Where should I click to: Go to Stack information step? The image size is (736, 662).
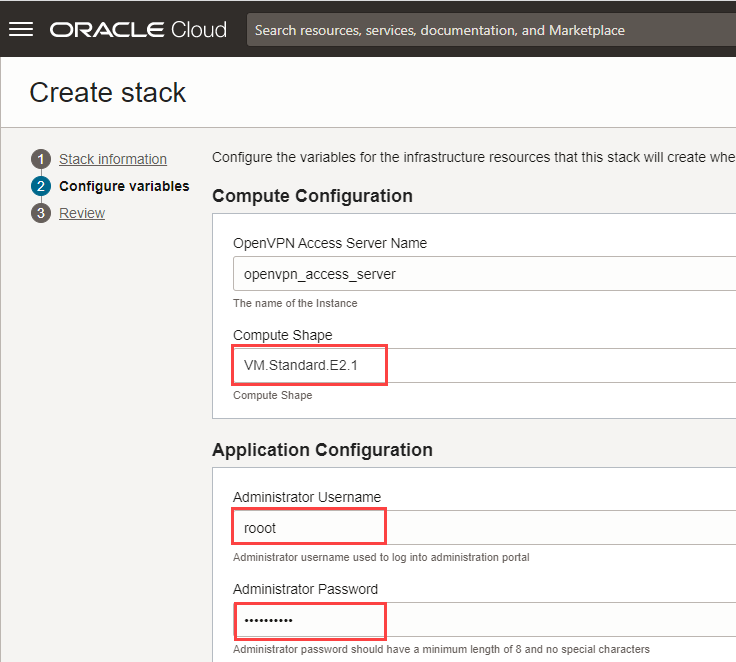[x=113, y=159]
